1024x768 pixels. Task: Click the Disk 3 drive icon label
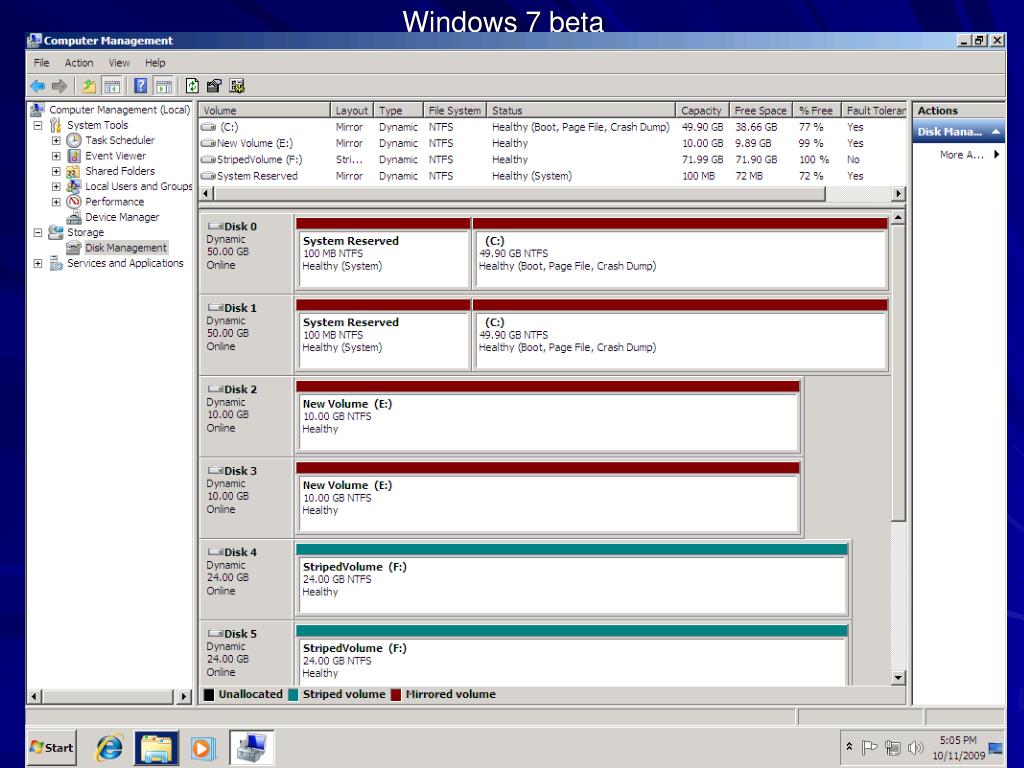232,471
